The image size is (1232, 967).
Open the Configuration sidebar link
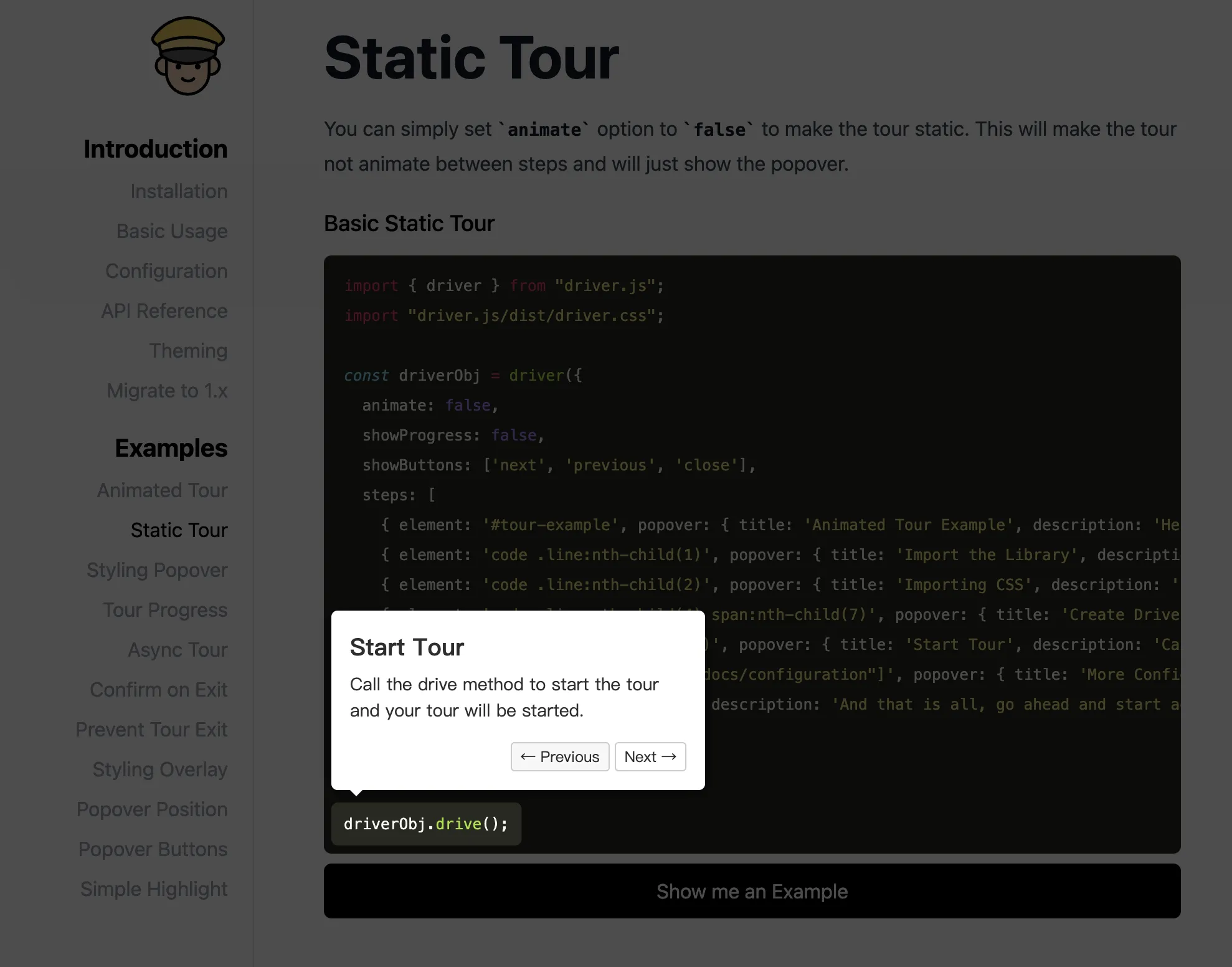click(166, 271)
